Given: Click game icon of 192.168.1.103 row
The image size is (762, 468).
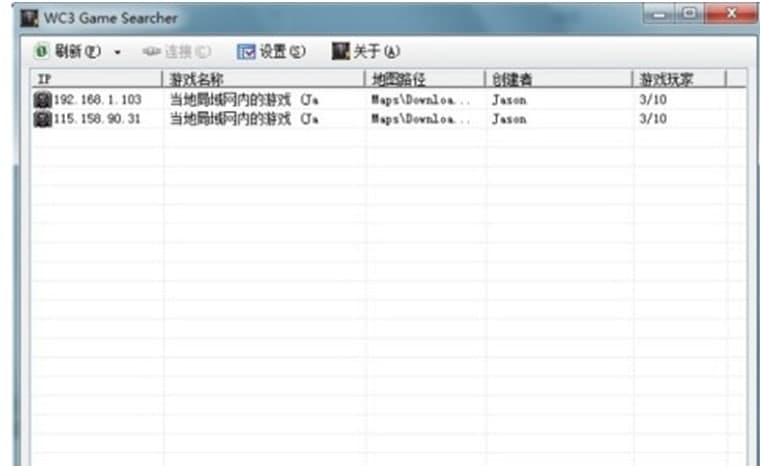Looking at the screenshot, I should point(43,100).
